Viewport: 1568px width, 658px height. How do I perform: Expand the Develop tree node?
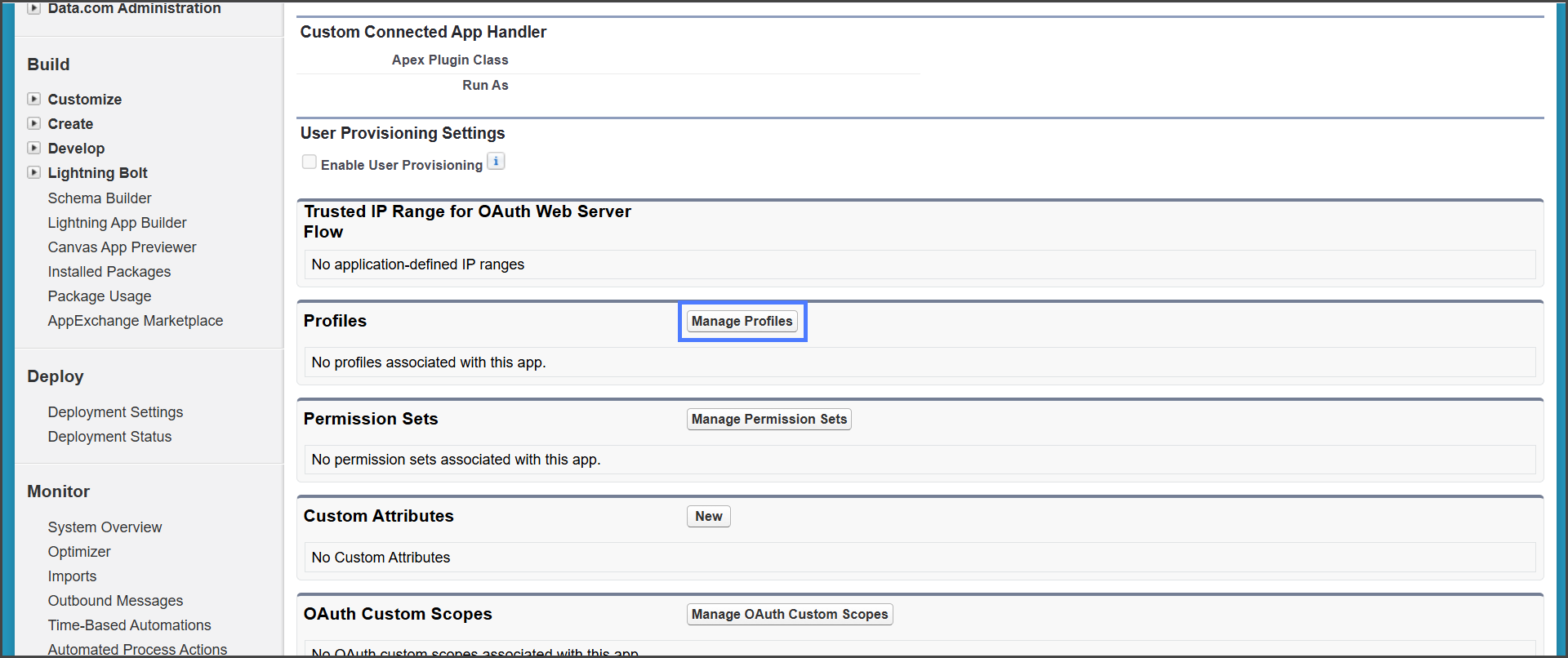pyautogui.click(x=34, y=148)
